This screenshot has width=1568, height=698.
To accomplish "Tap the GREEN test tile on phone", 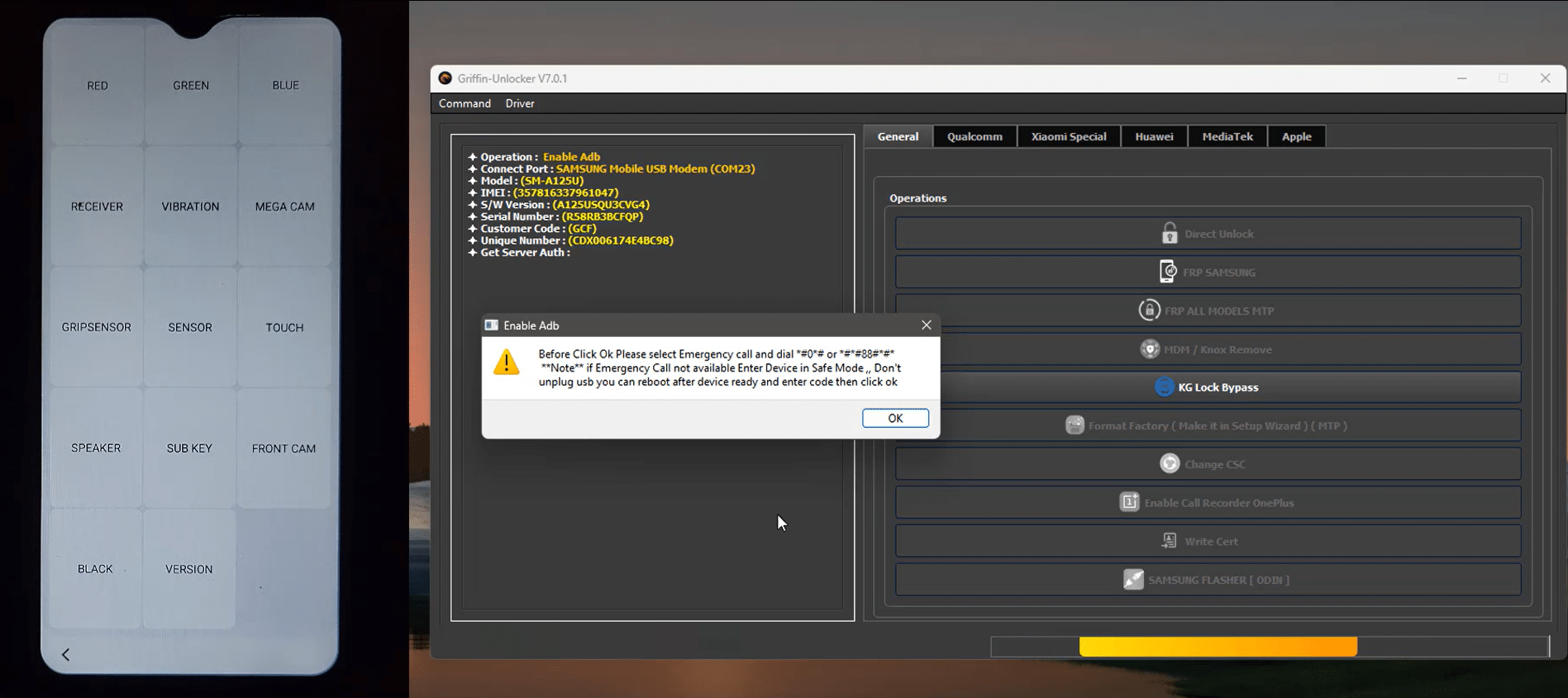I will tap(191, 85).
